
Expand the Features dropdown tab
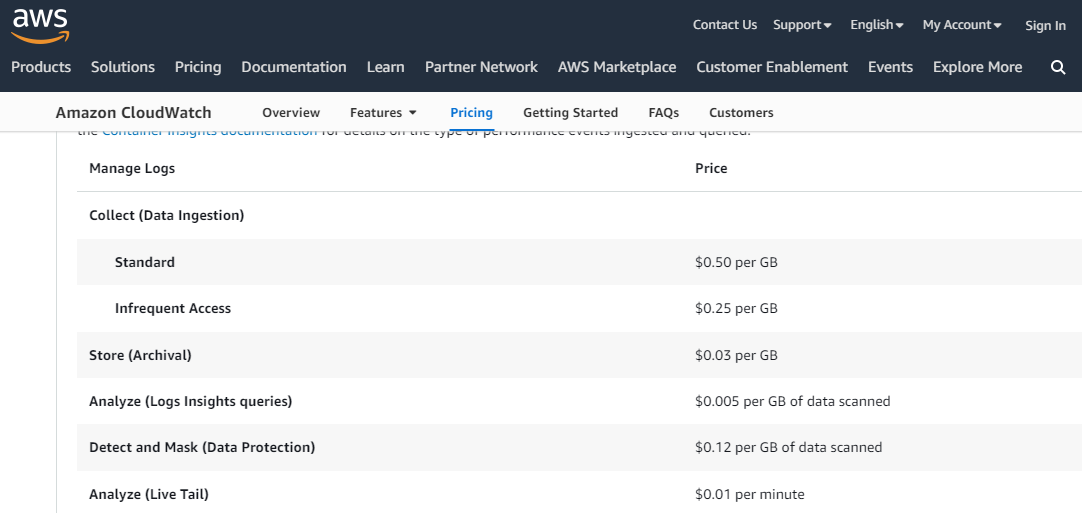click(383, 113)
